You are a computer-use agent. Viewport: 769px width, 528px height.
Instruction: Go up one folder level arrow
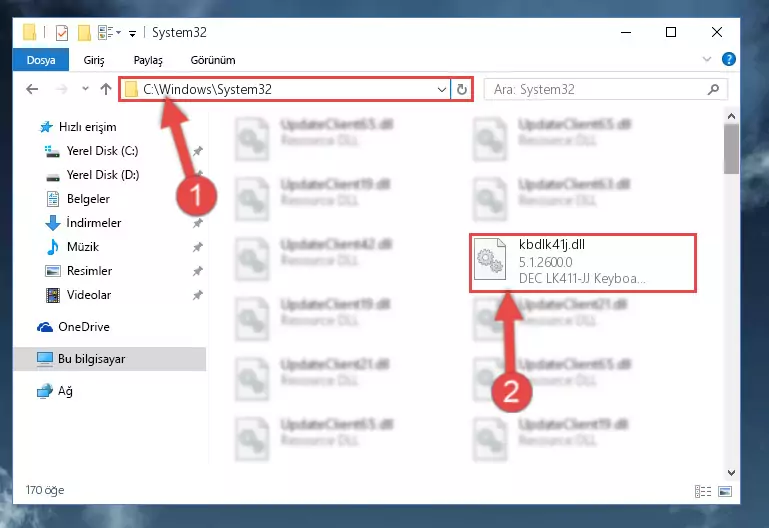(106, 89)
